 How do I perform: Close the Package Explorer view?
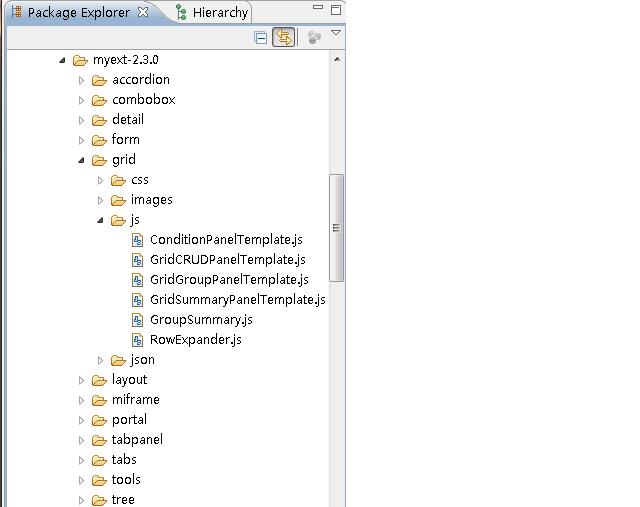142,12
